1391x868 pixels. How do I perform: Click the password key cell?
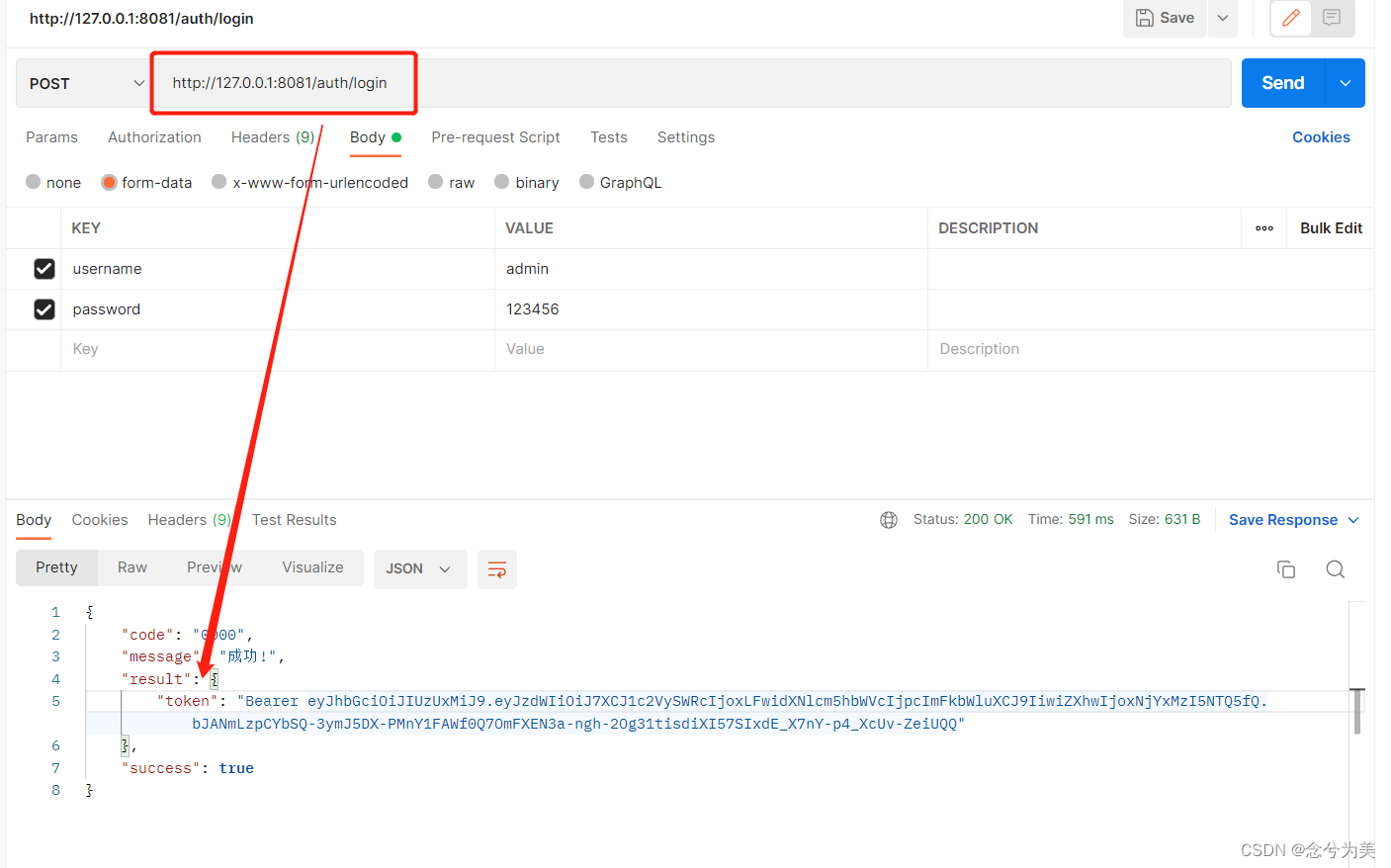pyautogui.click(x=278, y=309)
